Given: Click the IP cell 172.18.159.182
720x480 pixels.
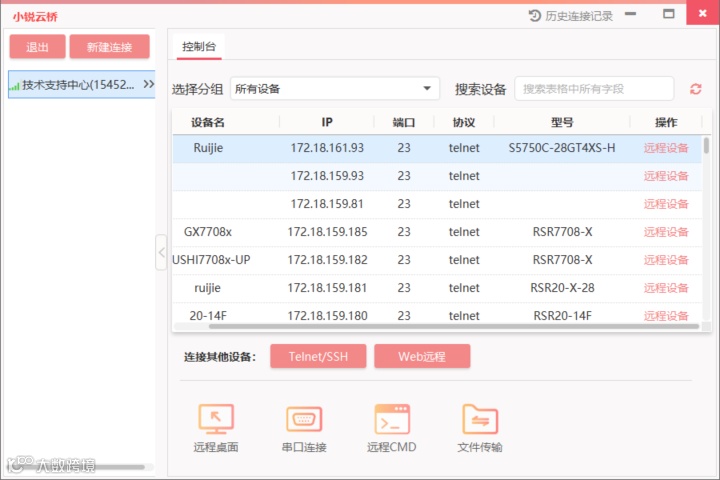Looking at the screenshot, I should pyautogui.click(x=327, y=260).
